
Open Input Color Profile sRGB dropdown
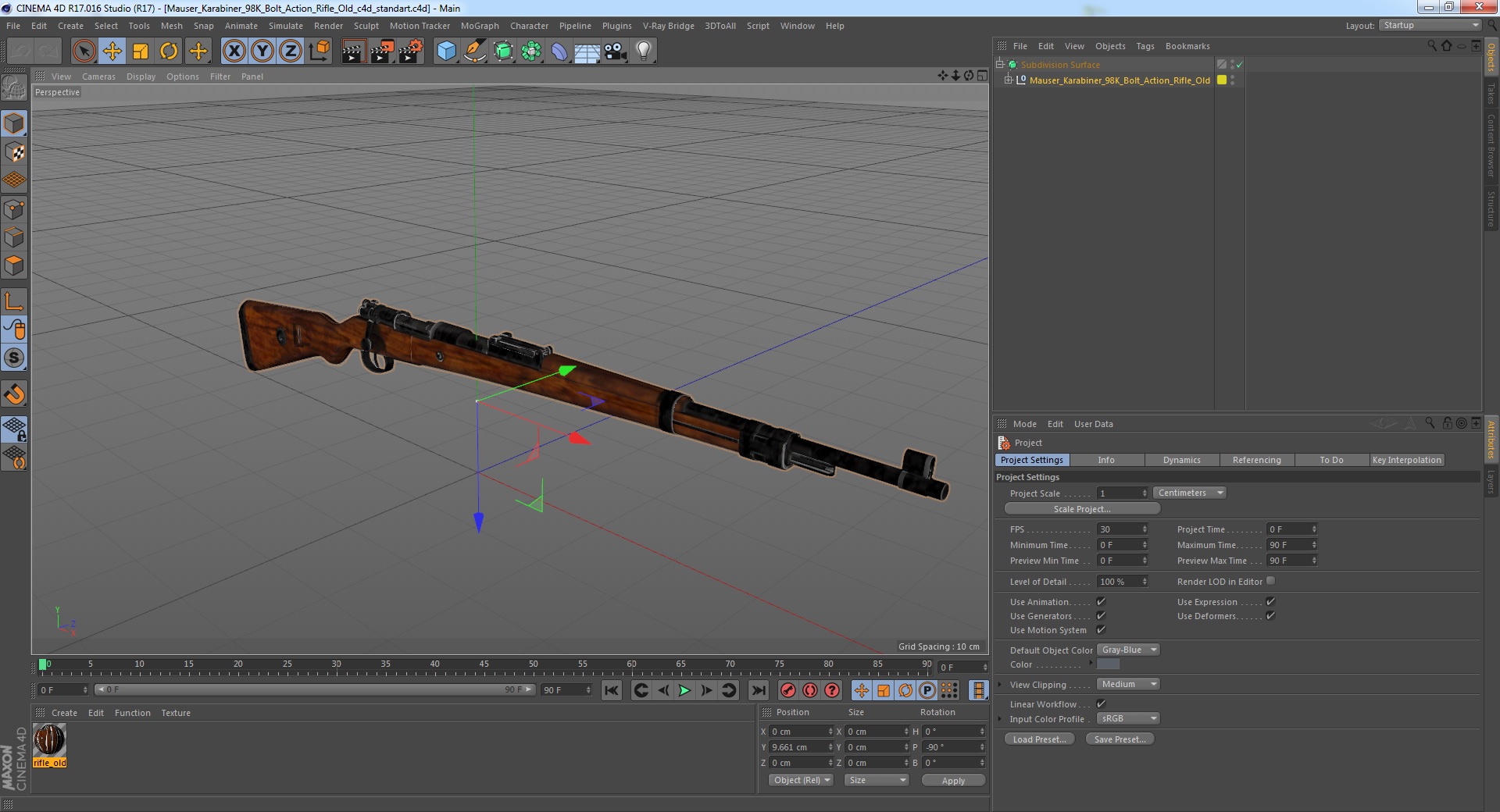click(x=1128, y=719)
